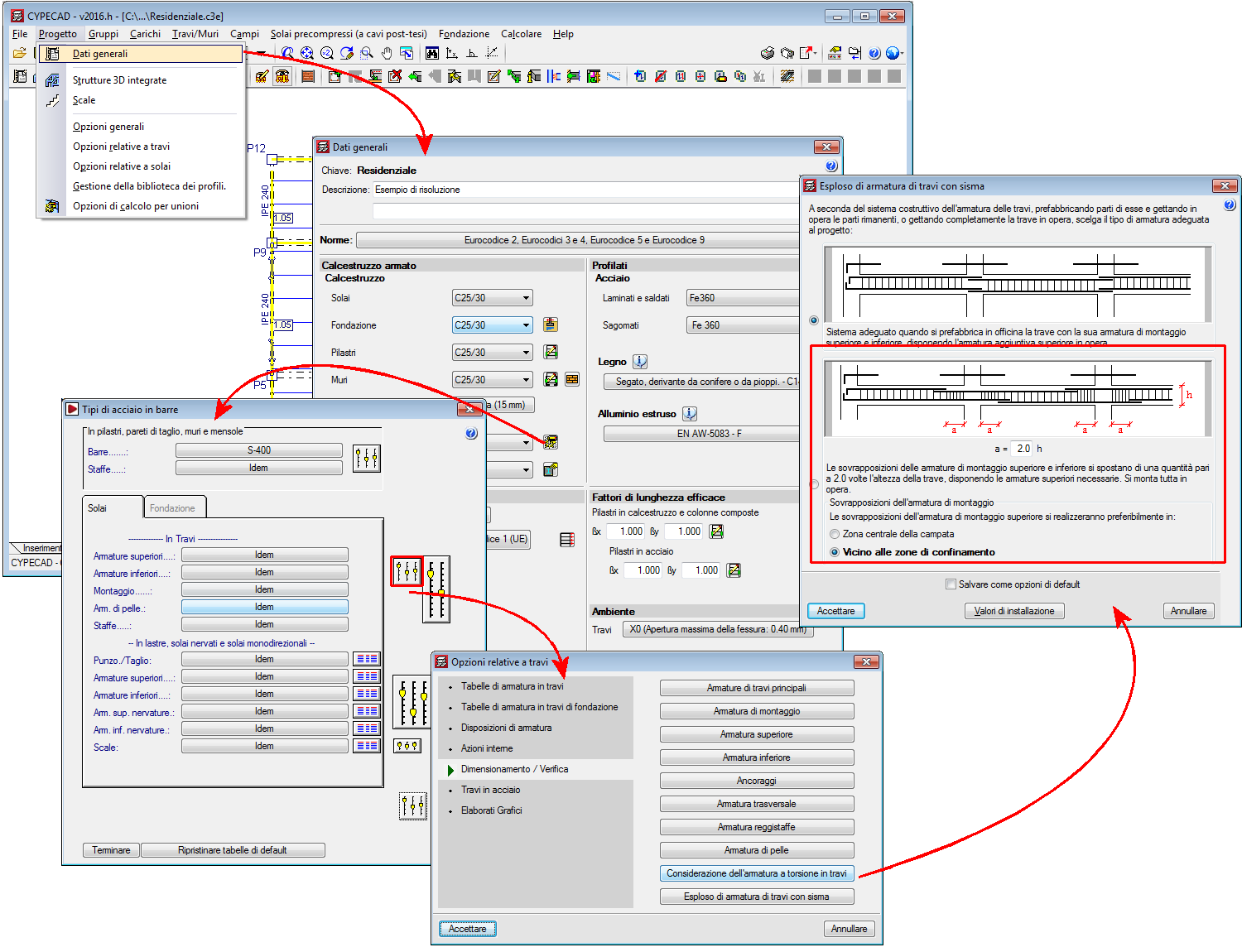1242x952 pixels.
Task: Open Pilastri concrete C25/30 dropdown
Action: click(x=493, y=353)
